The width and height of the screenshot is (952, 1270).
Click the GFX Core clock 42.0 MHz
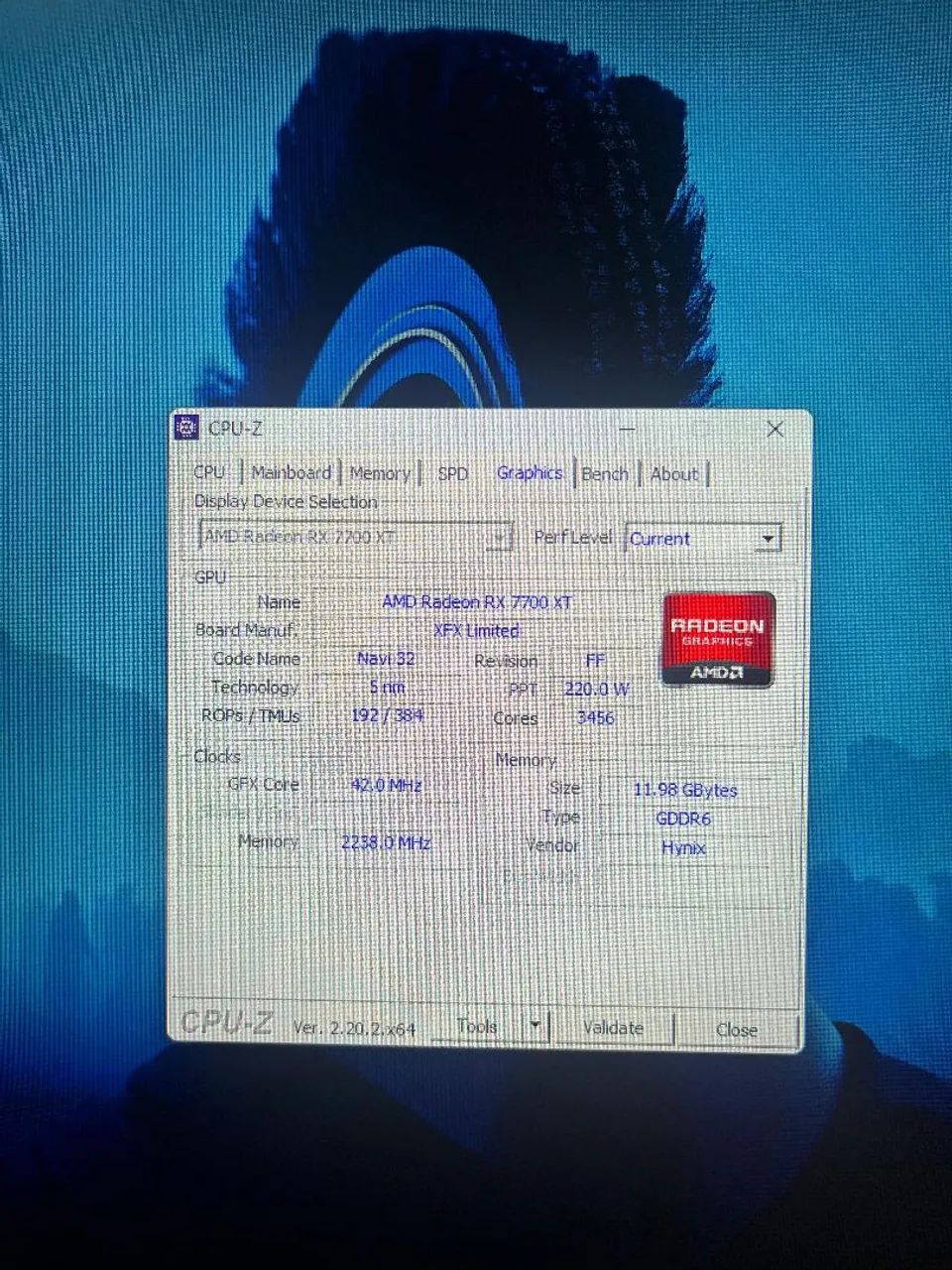[387, 785]
